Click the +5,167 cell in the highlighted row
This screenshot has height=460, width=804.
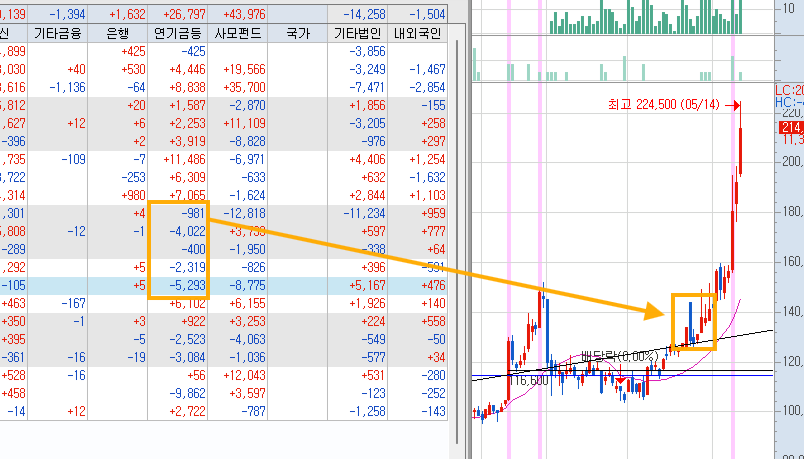pos(367,285)
